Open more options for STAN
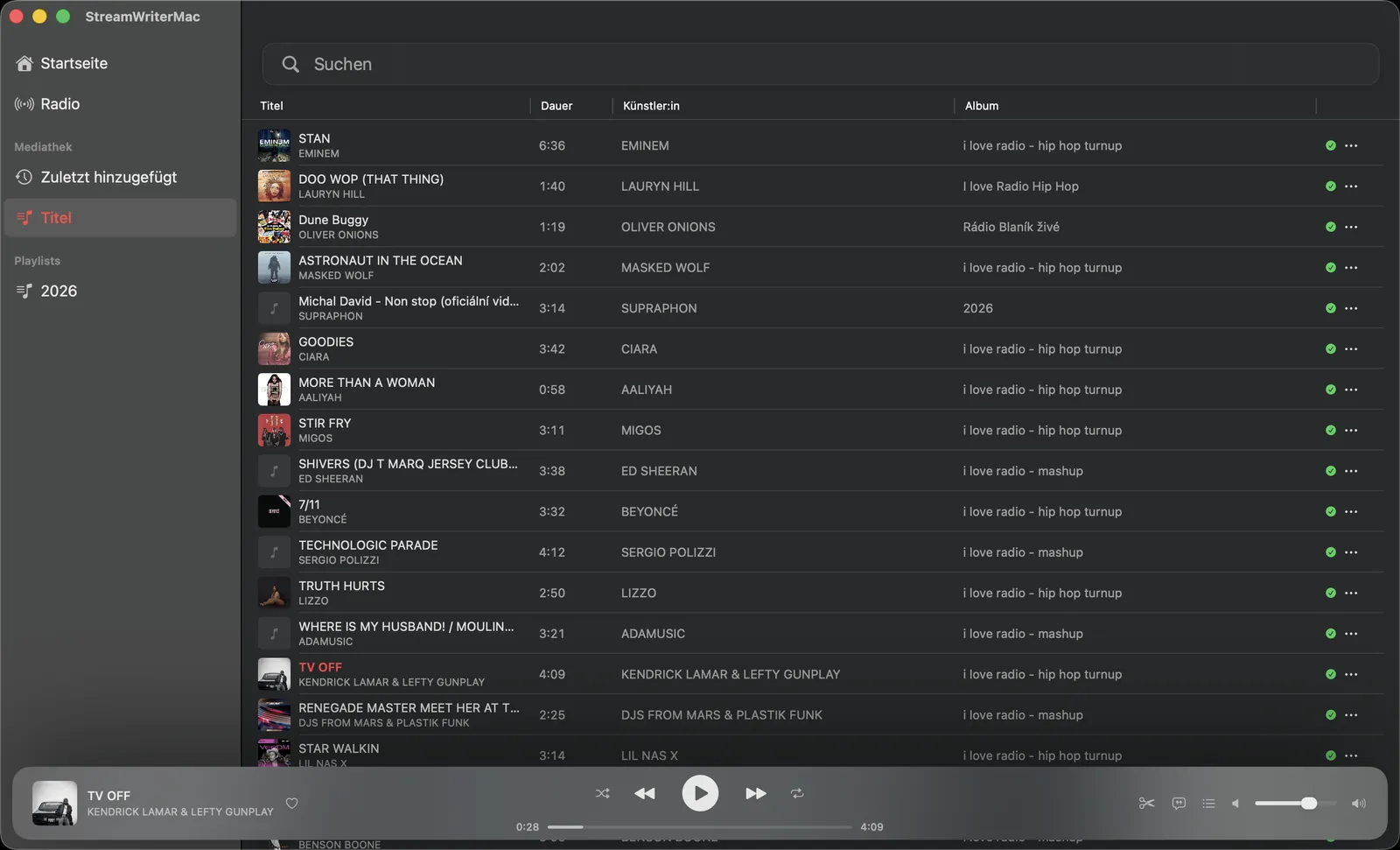The width and height of the screenshot is (1400, 850). pos(1351,145)
